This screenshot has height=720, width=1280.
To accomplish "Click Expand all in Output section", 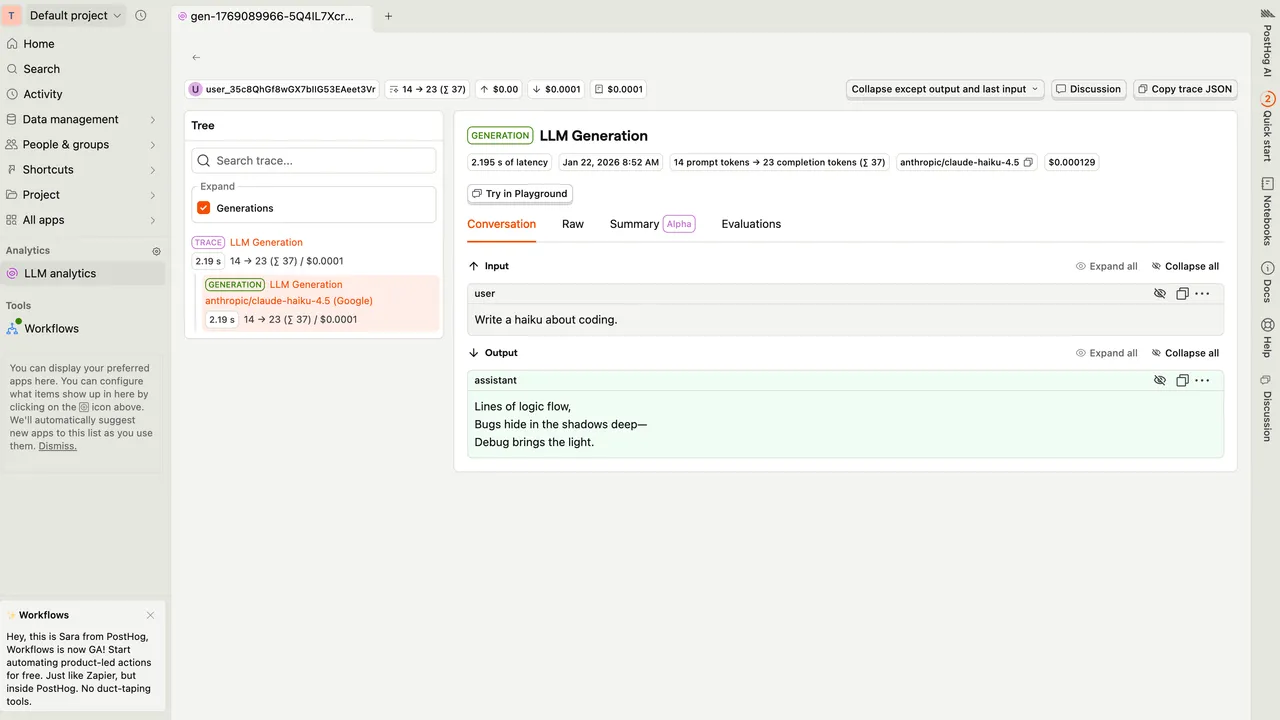I will 1106,353.
